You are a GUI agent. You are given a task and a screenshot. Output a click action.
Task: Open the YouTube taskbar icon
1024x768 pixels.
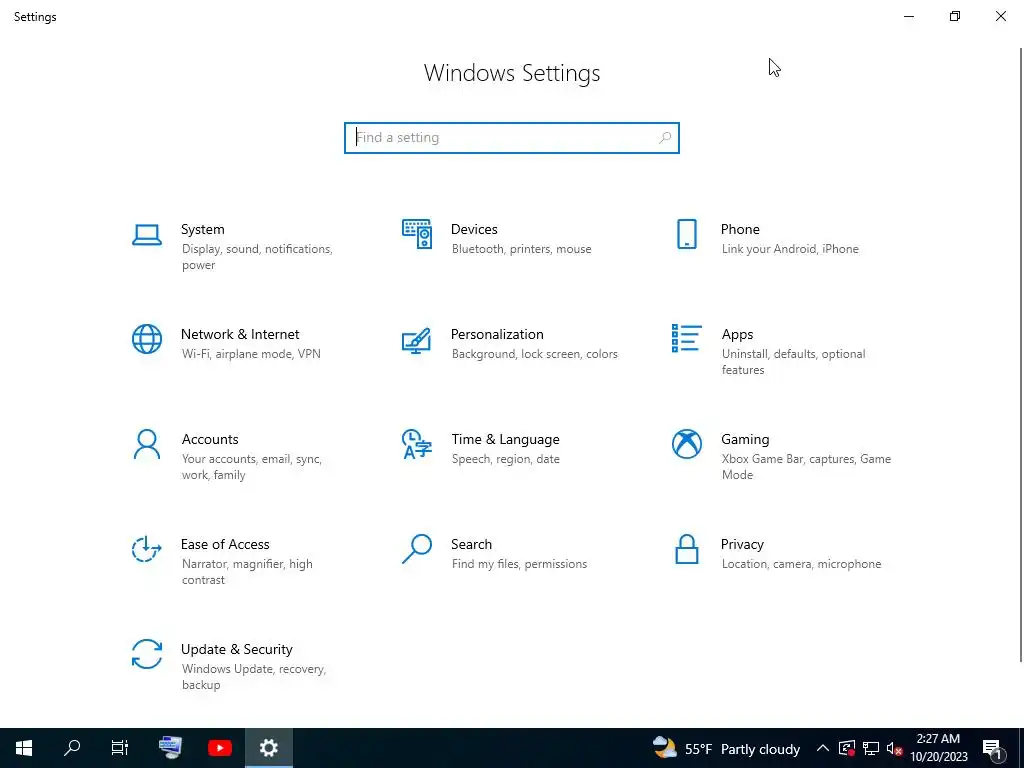[220, 748]
